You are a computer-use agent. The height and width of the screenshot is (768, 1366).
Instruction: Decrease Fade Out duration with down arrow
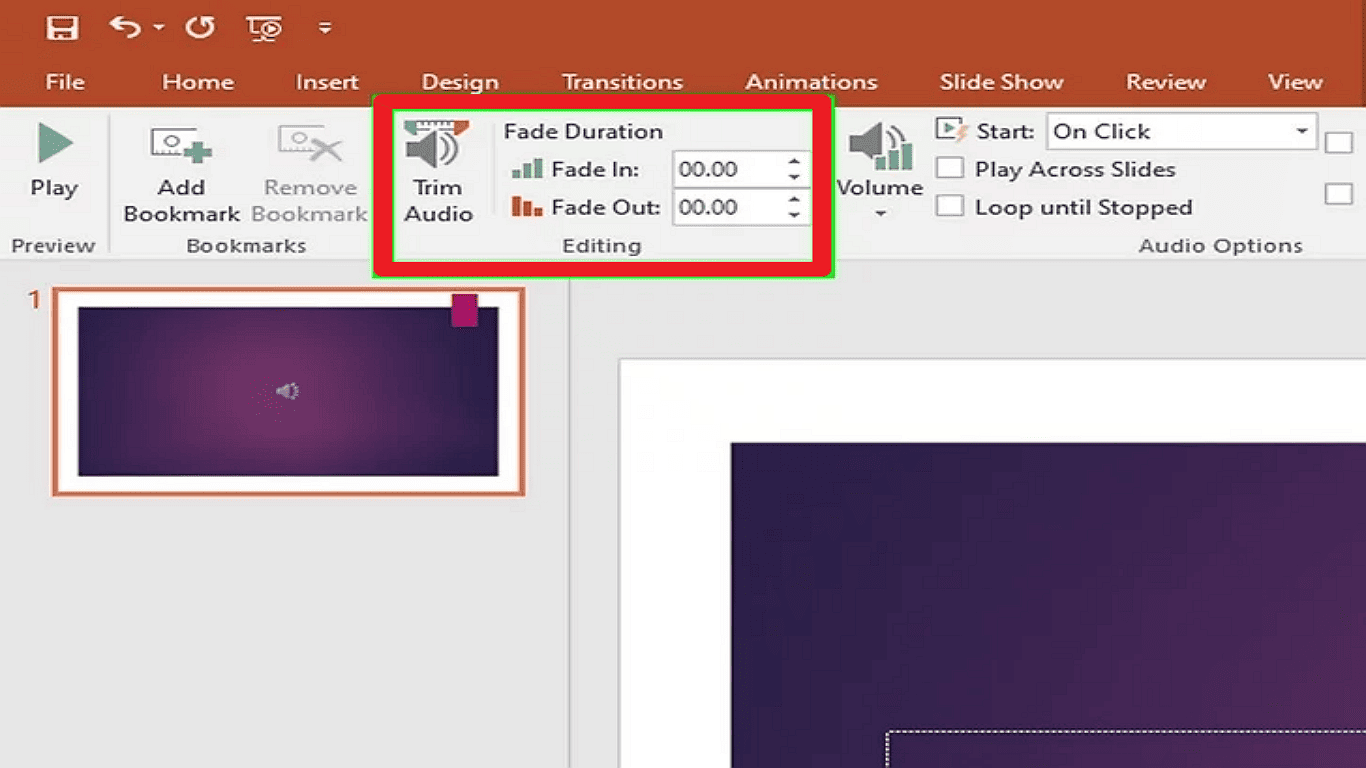pyautogui.click(x=794, y=216)
